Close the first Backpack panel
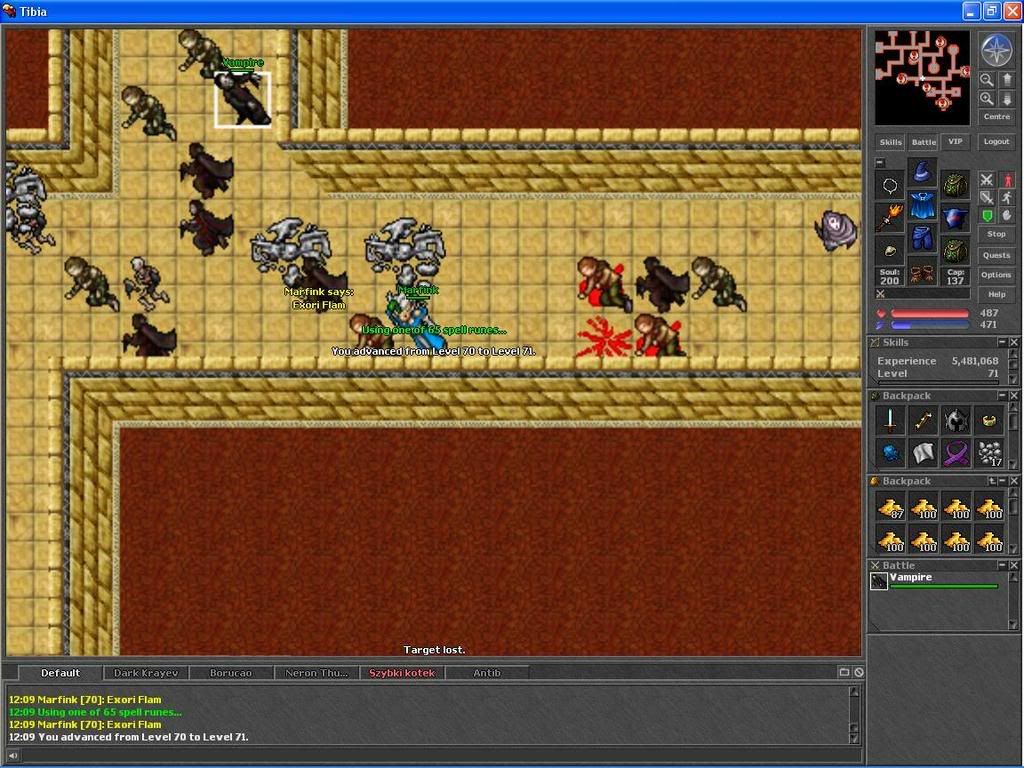Viewport: 1024px width, 768px height. point(1014,396)
